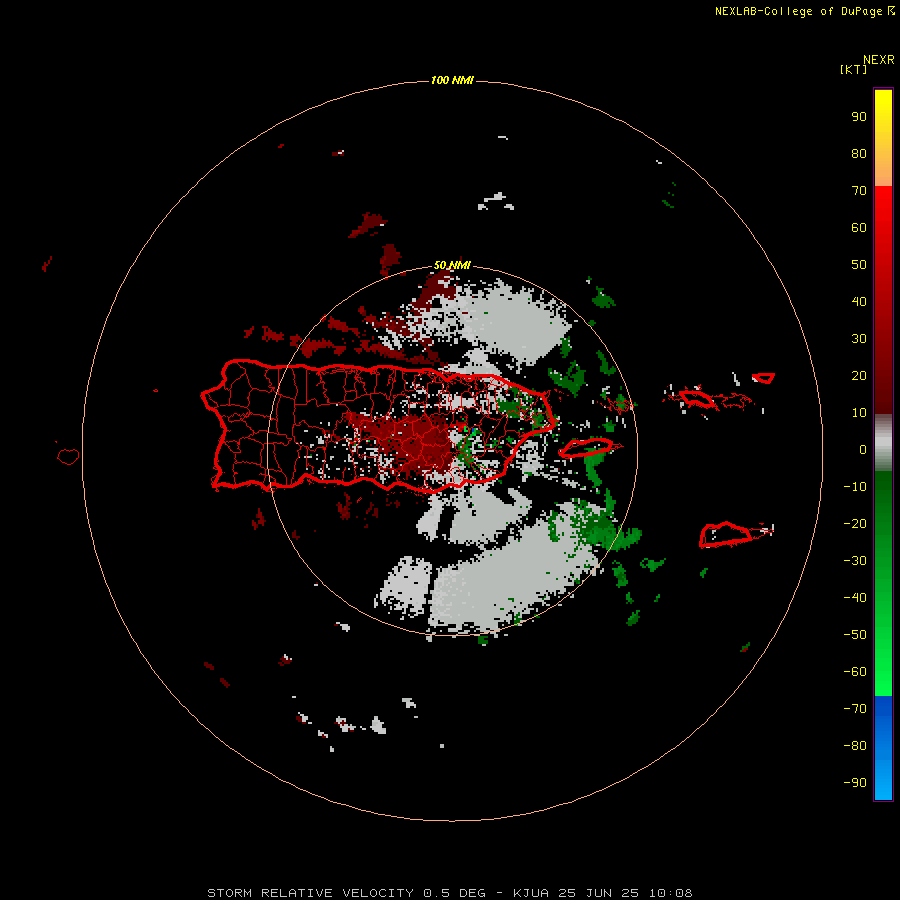
Task: Click the 40 value on the velocity scale
Action: tap(859, 301)
